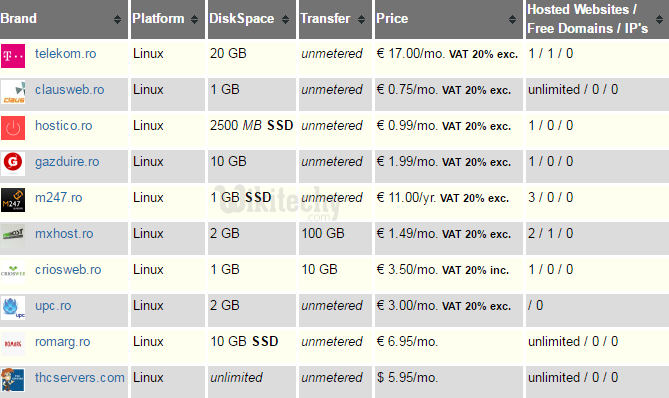Sort by Hosted Websites column arrows
This screenshot has width=669, height=398.
click(659, 19)
